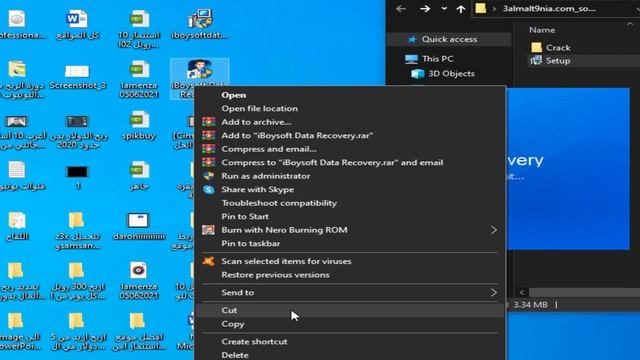Choose Open file location
Screen dimensions: 640x360
coord(259,109)
